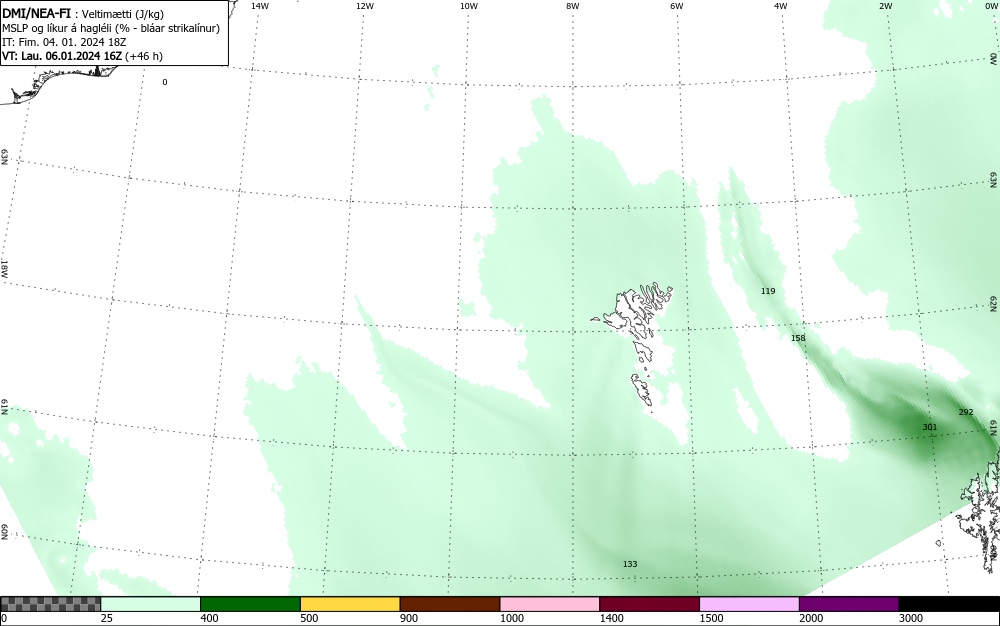
Task: Click the 6W longitude label at the top
Action: click(x=677, y=6)
